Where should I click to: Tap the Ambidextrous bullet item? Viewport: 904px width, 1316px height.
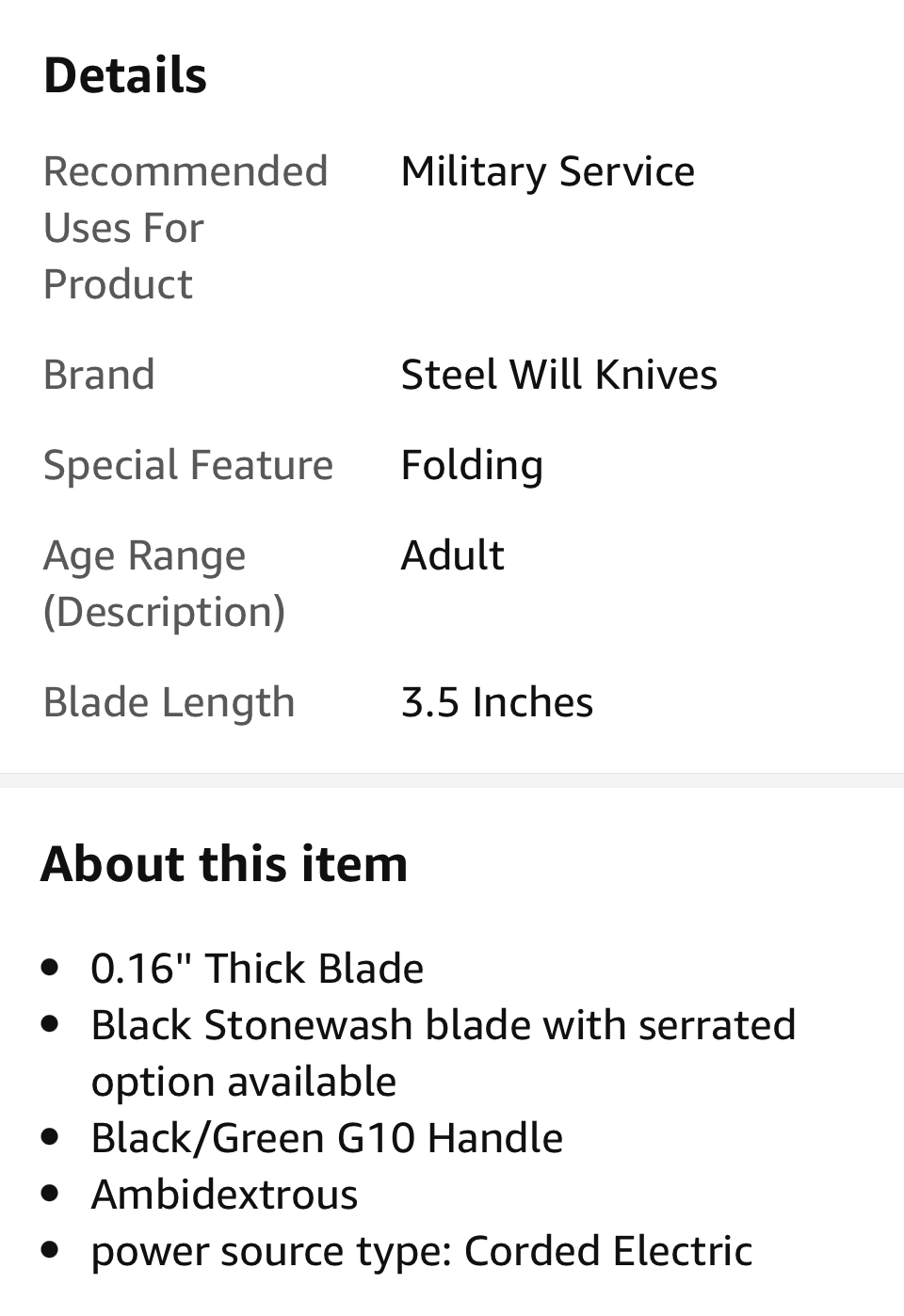click(224, 1195)
